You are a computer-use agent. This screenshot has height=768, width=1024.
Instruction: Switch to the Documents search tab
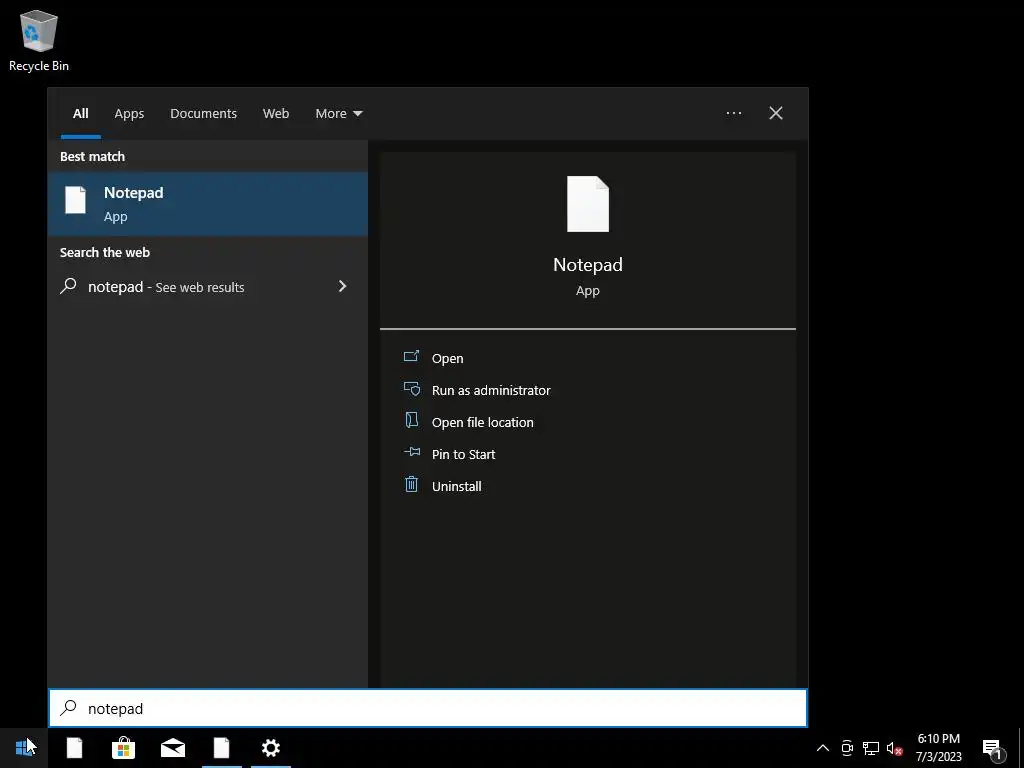203,114
